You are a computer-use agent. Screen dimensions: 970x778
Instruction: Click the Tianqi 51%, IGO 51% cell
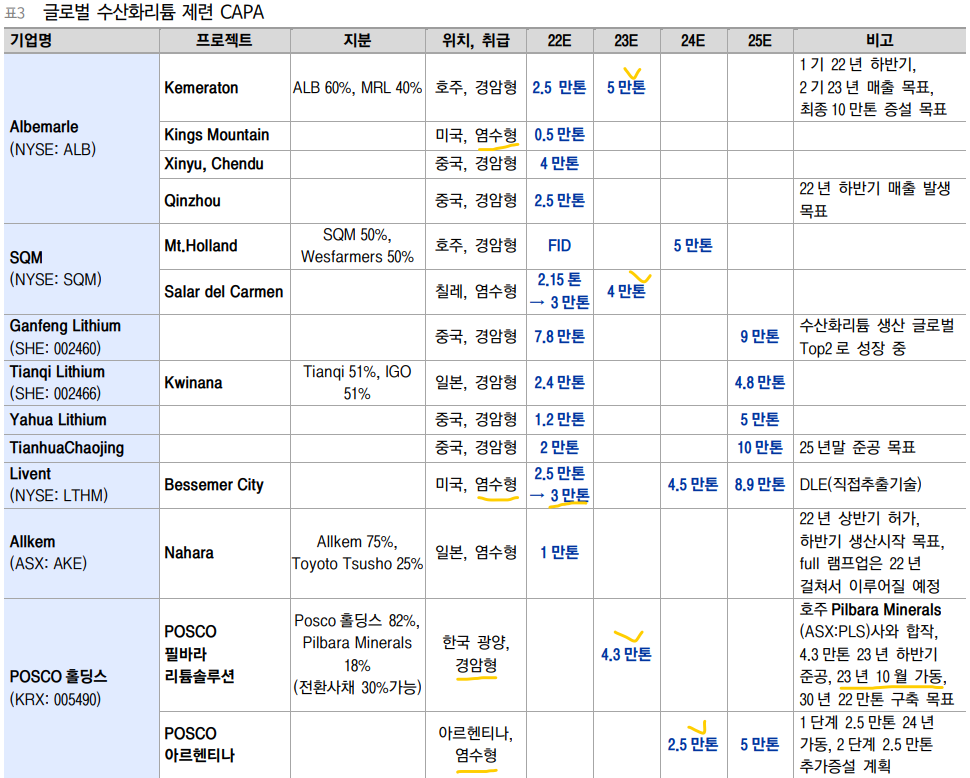[357, 383]
